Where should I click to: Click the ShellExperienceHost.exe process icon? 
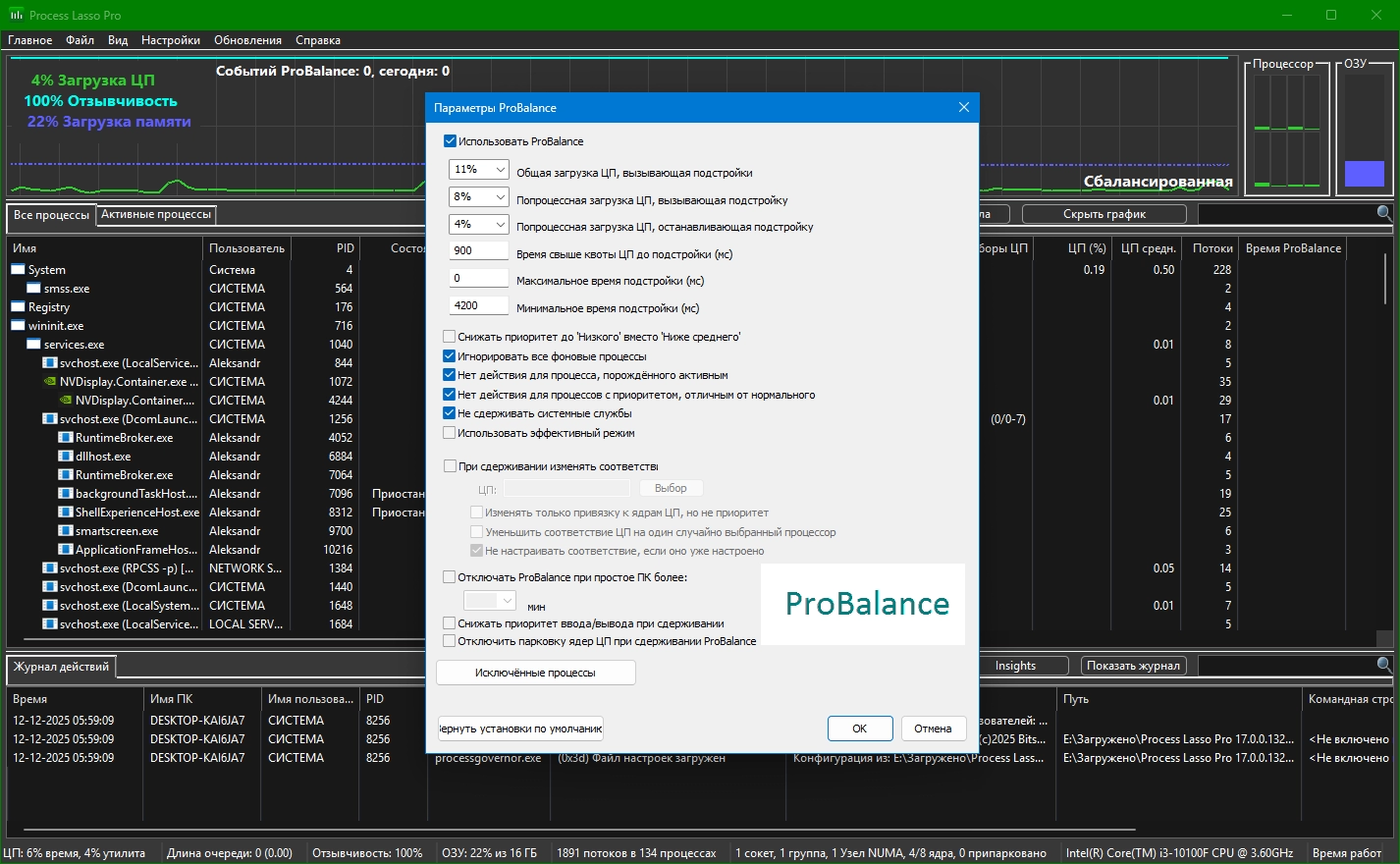point(66,513)
